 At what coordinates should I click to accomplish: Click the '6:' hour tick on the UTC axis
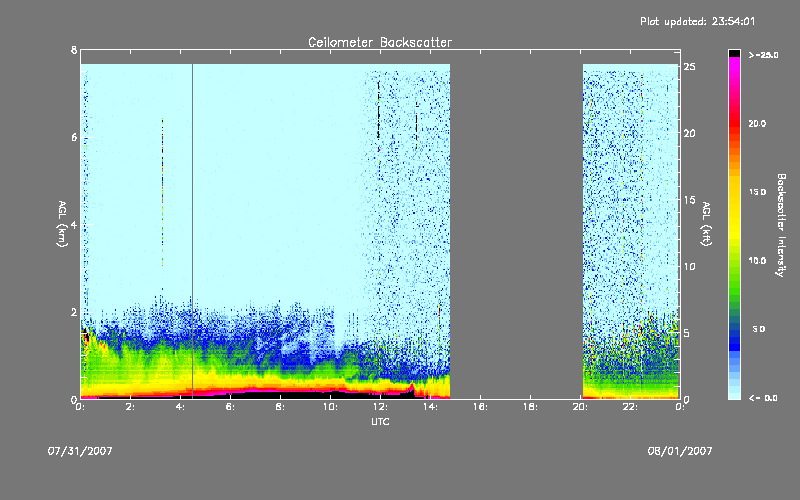230,407
